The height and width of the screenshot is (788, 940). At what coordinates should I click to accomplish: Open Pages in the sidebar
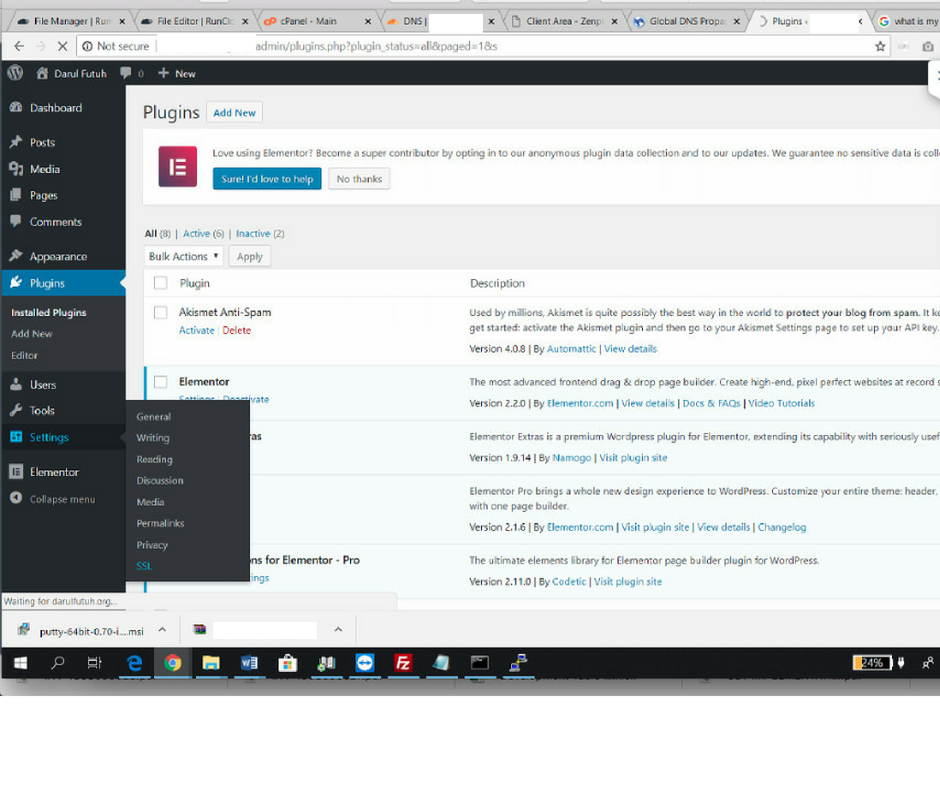click(44, 196)
